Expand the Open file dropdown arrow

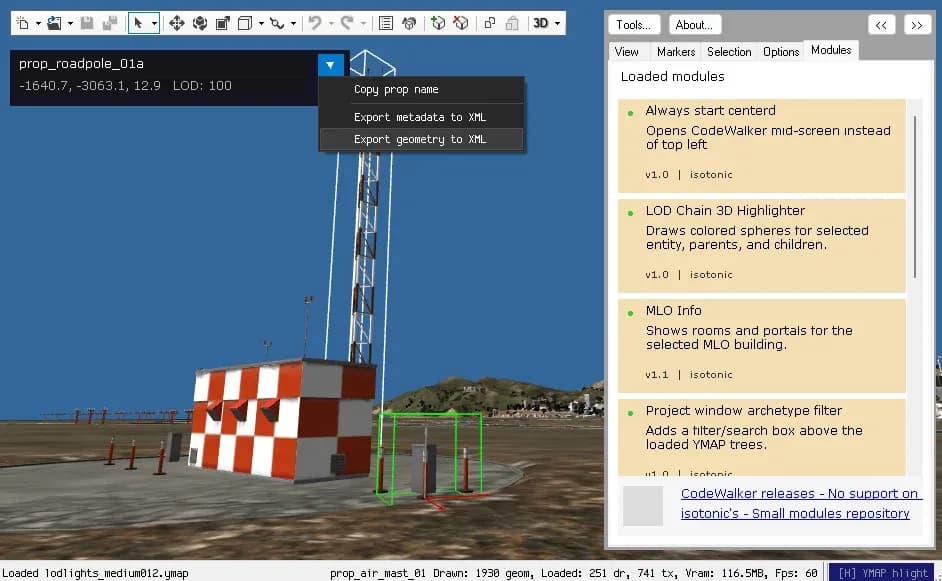70,23
